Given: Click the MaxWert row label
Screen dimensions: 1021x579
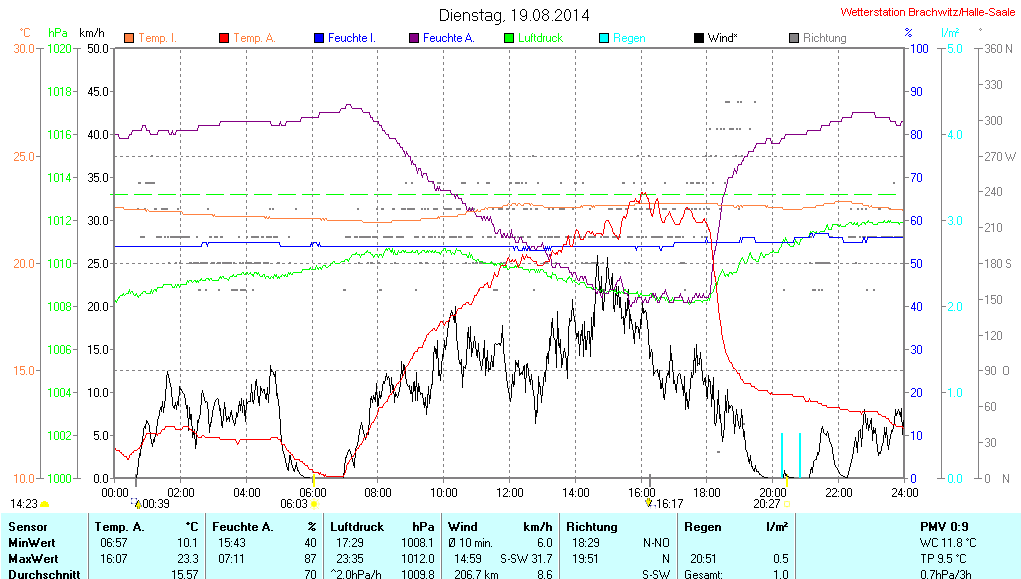Looking at the screenshot, I should [x=31, y=558].
